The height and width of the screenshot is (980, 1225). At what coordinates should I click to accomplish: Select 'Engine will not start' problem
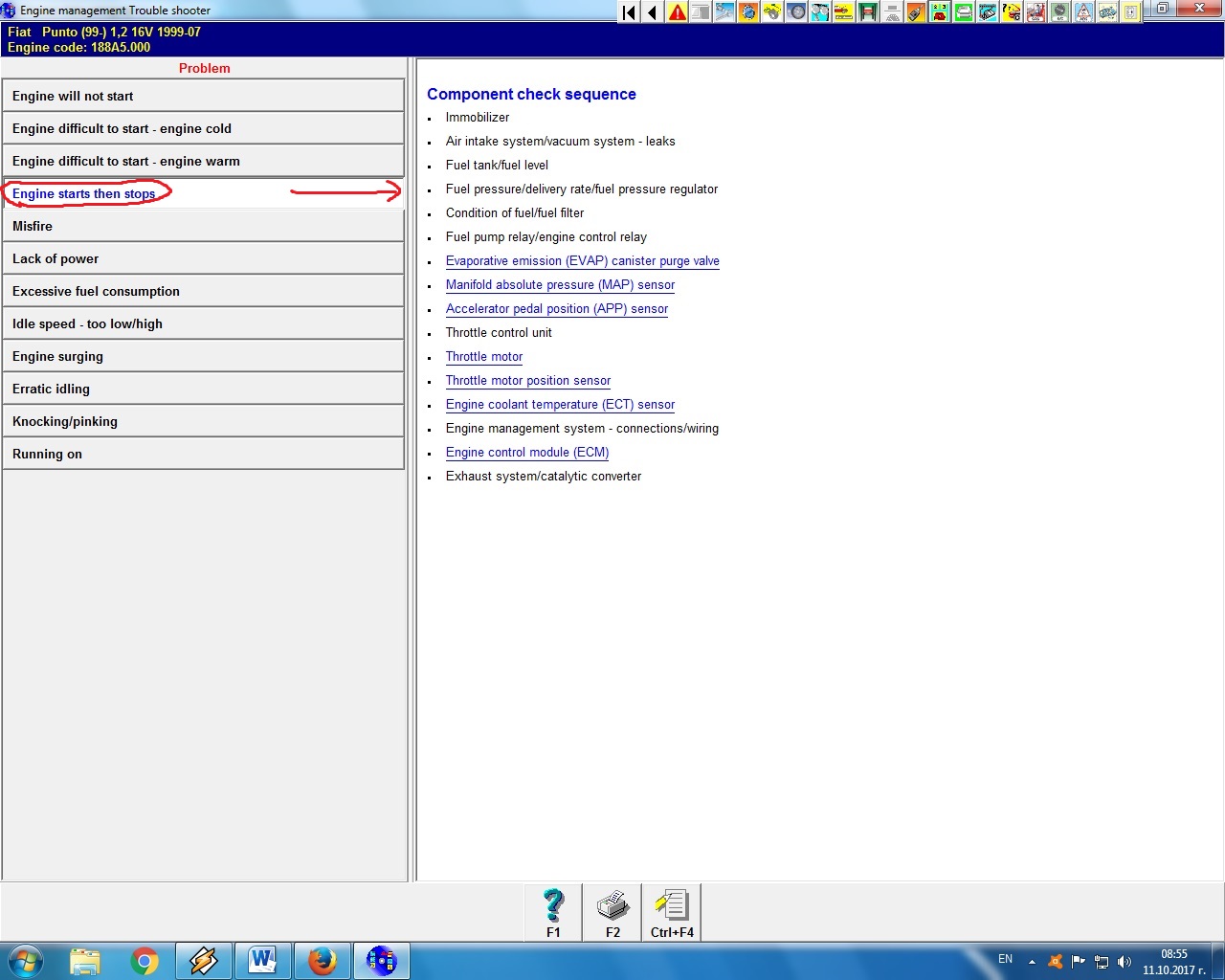[203, 96]
